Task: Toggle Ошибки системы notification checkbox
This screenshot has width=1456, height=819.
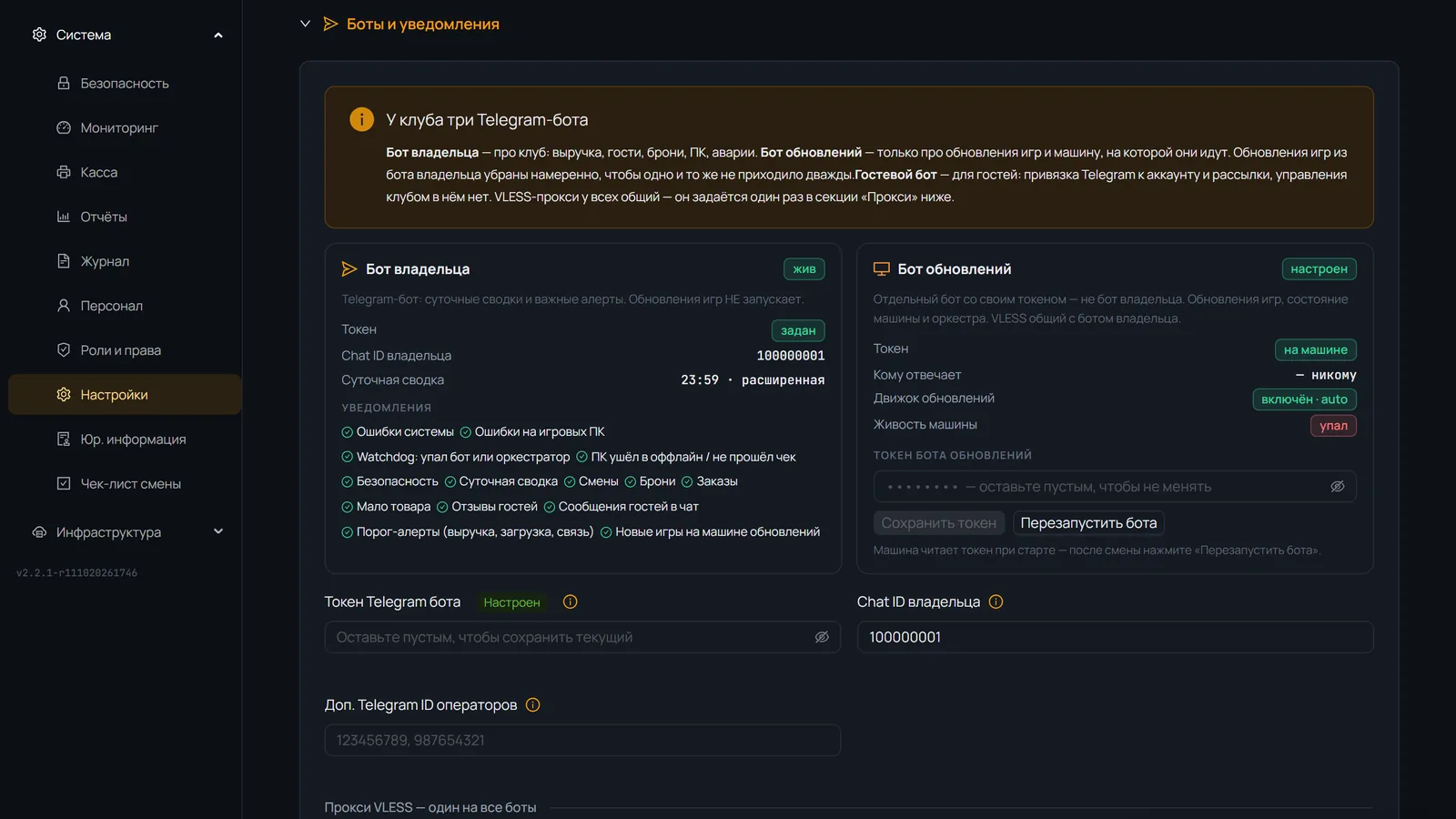Action: pyautogui.click(x=347, y=432)
